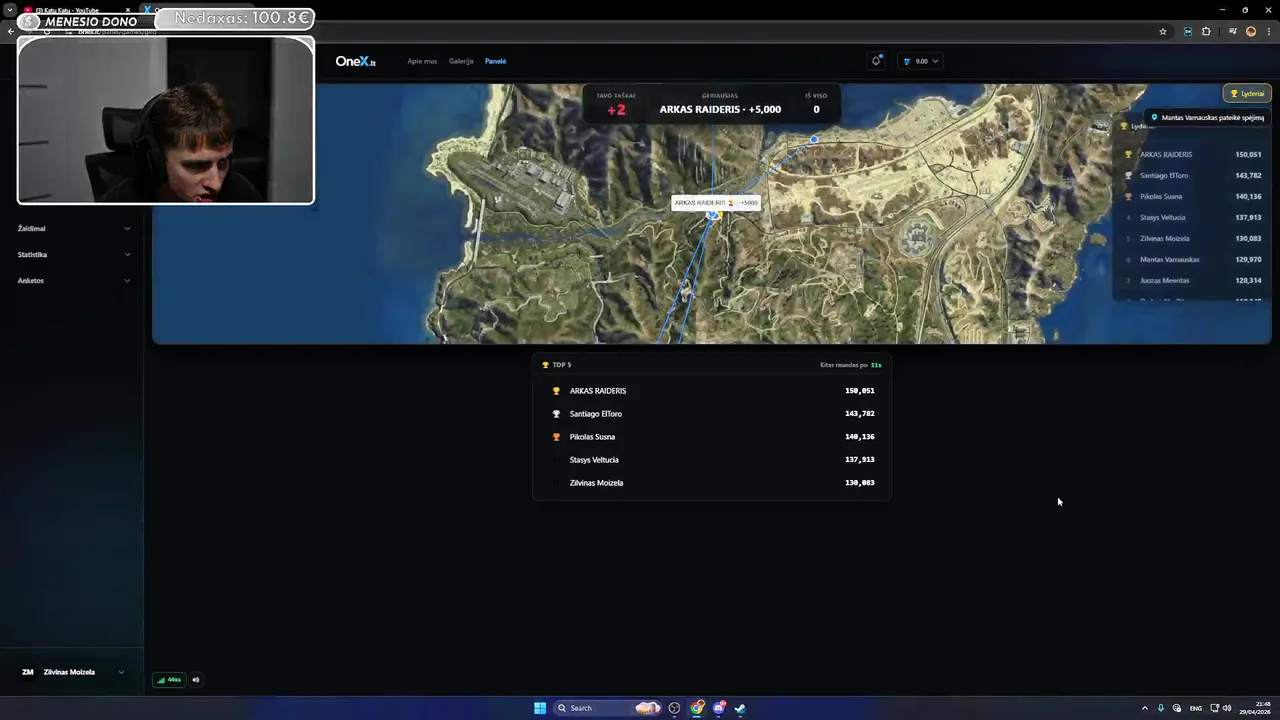Select Pikolas Susna in TOP 5 list

tap(712, 437)
